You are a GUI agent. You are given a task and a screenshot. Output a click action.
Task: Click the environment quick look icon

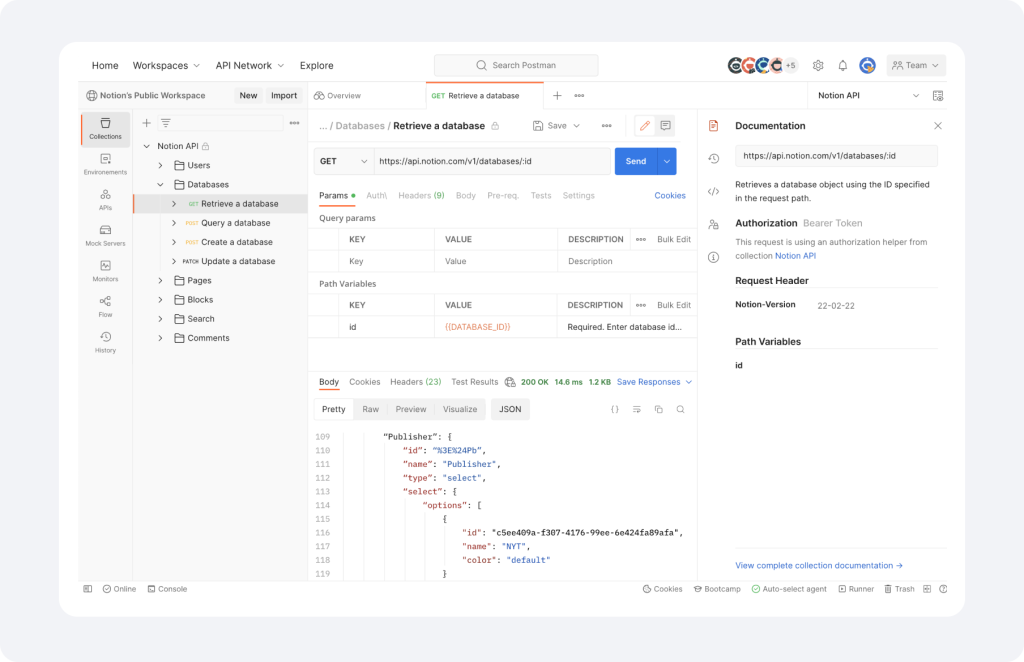[x=938, y=95]
